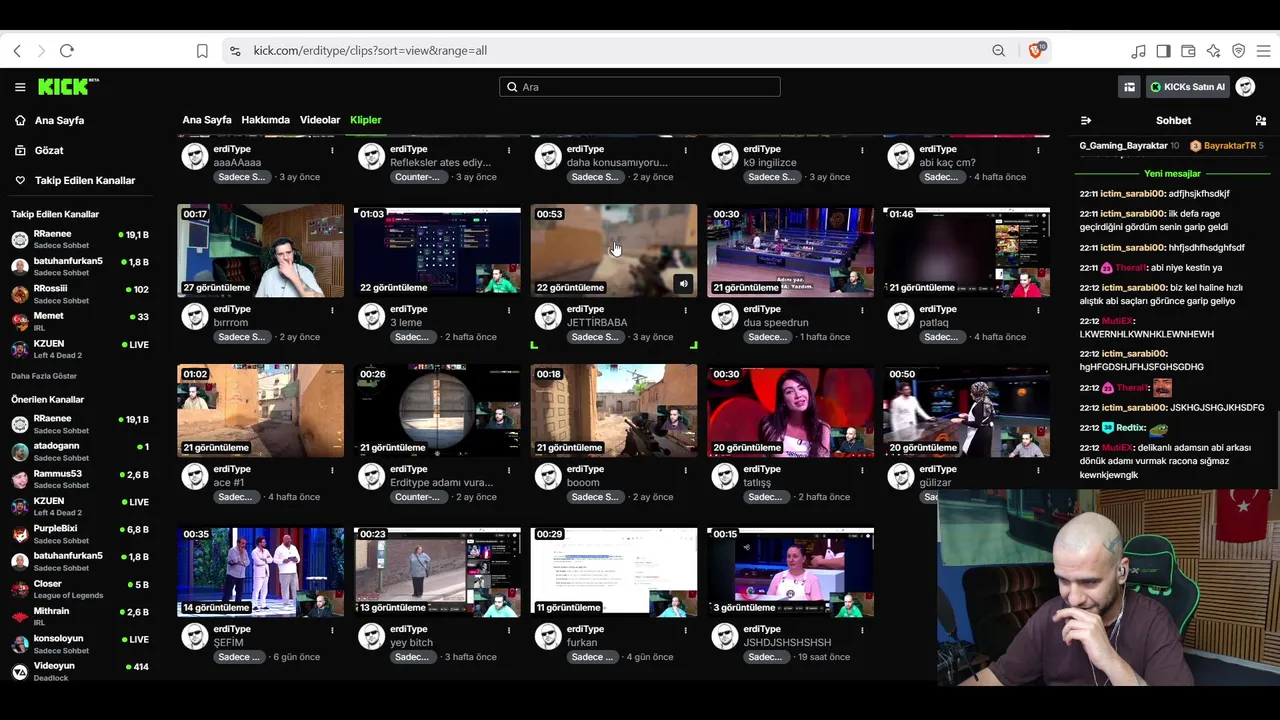Open the media control music note icon
Image resolution: width=1280 pixels, height=720 pixels.
(x=1138, y=51)
